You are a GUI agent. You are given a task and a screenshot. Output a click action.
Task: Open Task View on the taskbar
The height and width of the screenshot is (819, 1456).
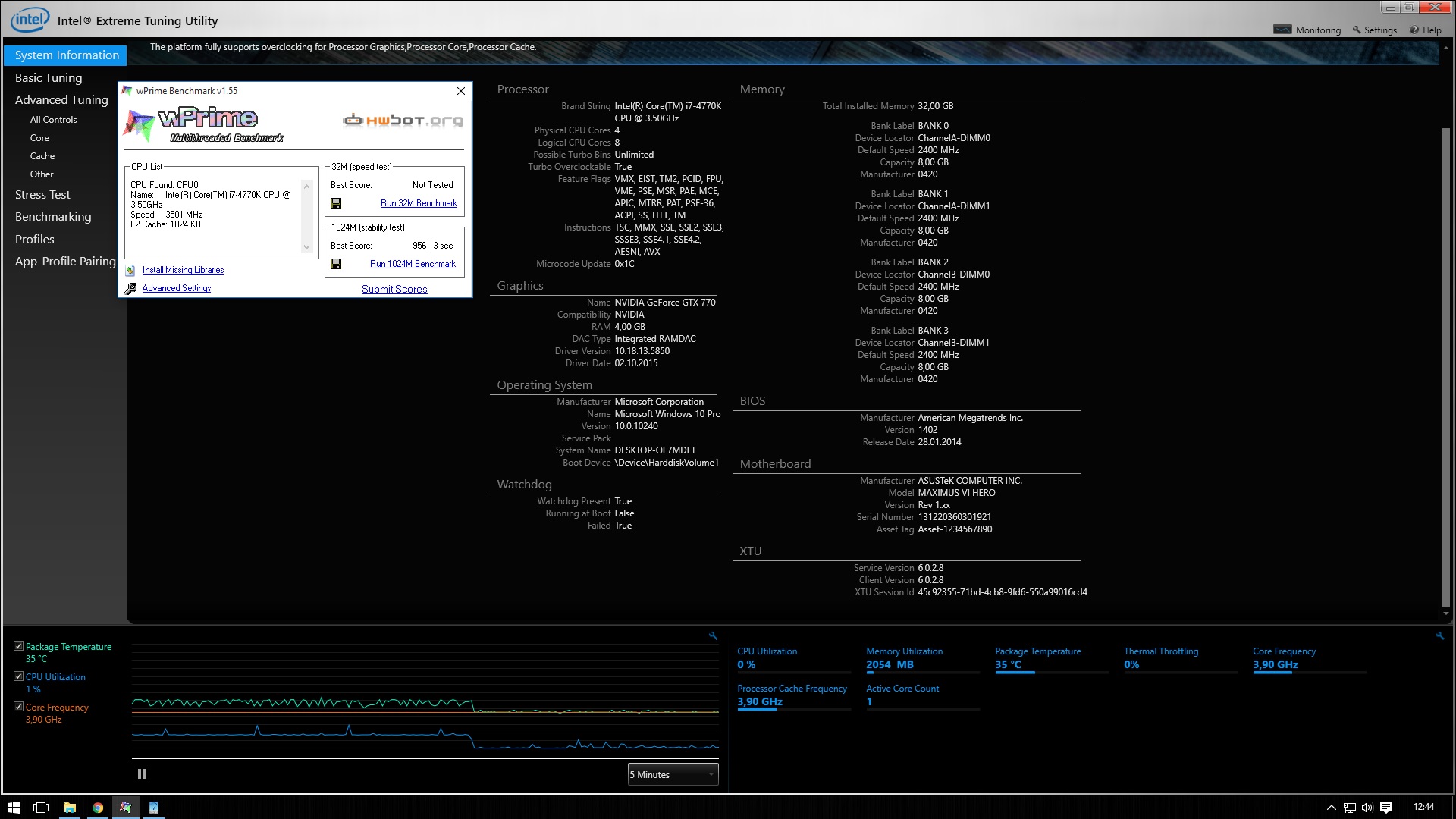pyautogui.click(x=41, y=808)
